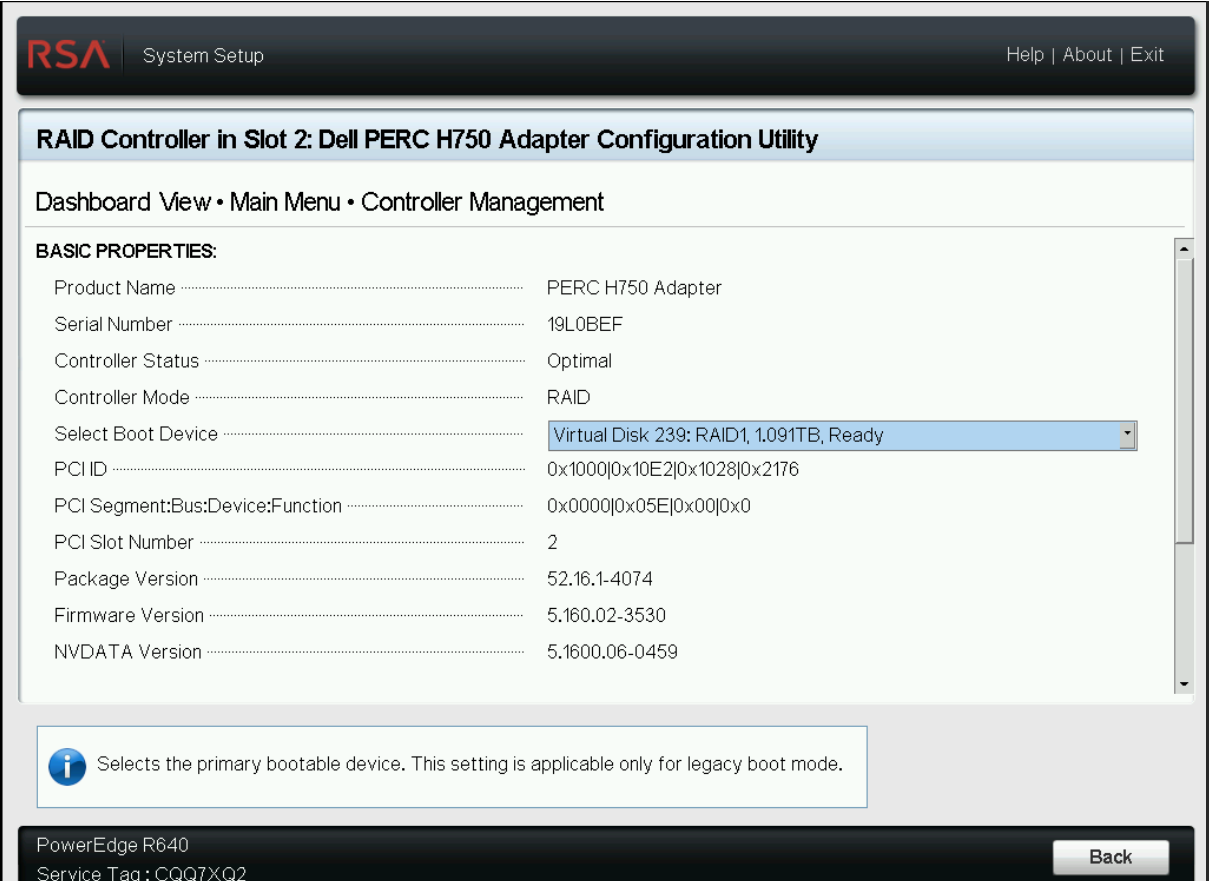Image resolution: width=1209 pixels, height=881 pixels.
Task: Open the About link
Action: tap(1087, 55)
